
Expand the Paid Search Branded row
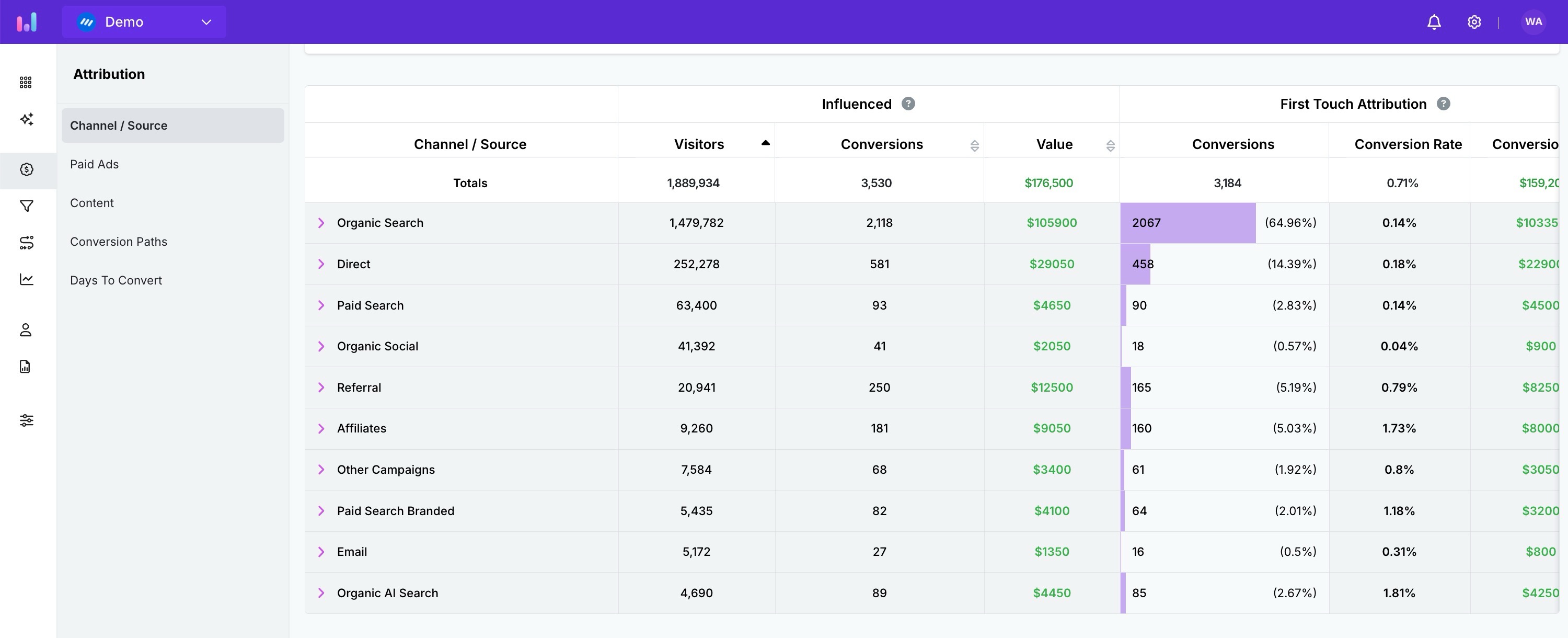(322, 511)
